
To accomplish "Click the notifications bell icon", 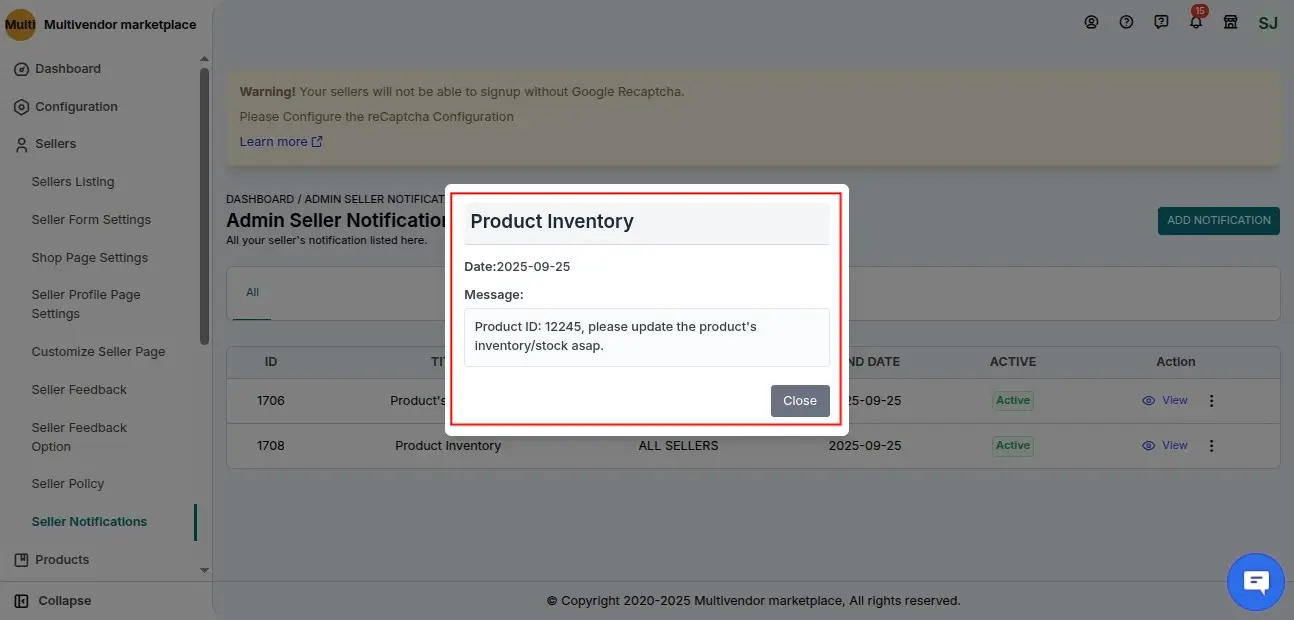I will pos(1196,22).
